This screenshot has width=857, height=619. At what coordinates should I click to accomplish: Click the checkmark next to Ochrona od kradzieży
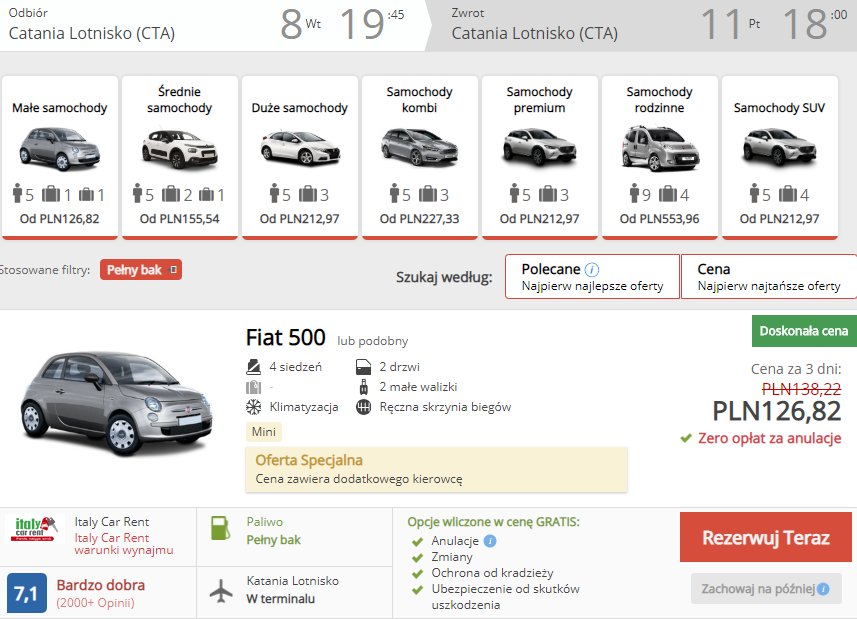pos(417,574)
